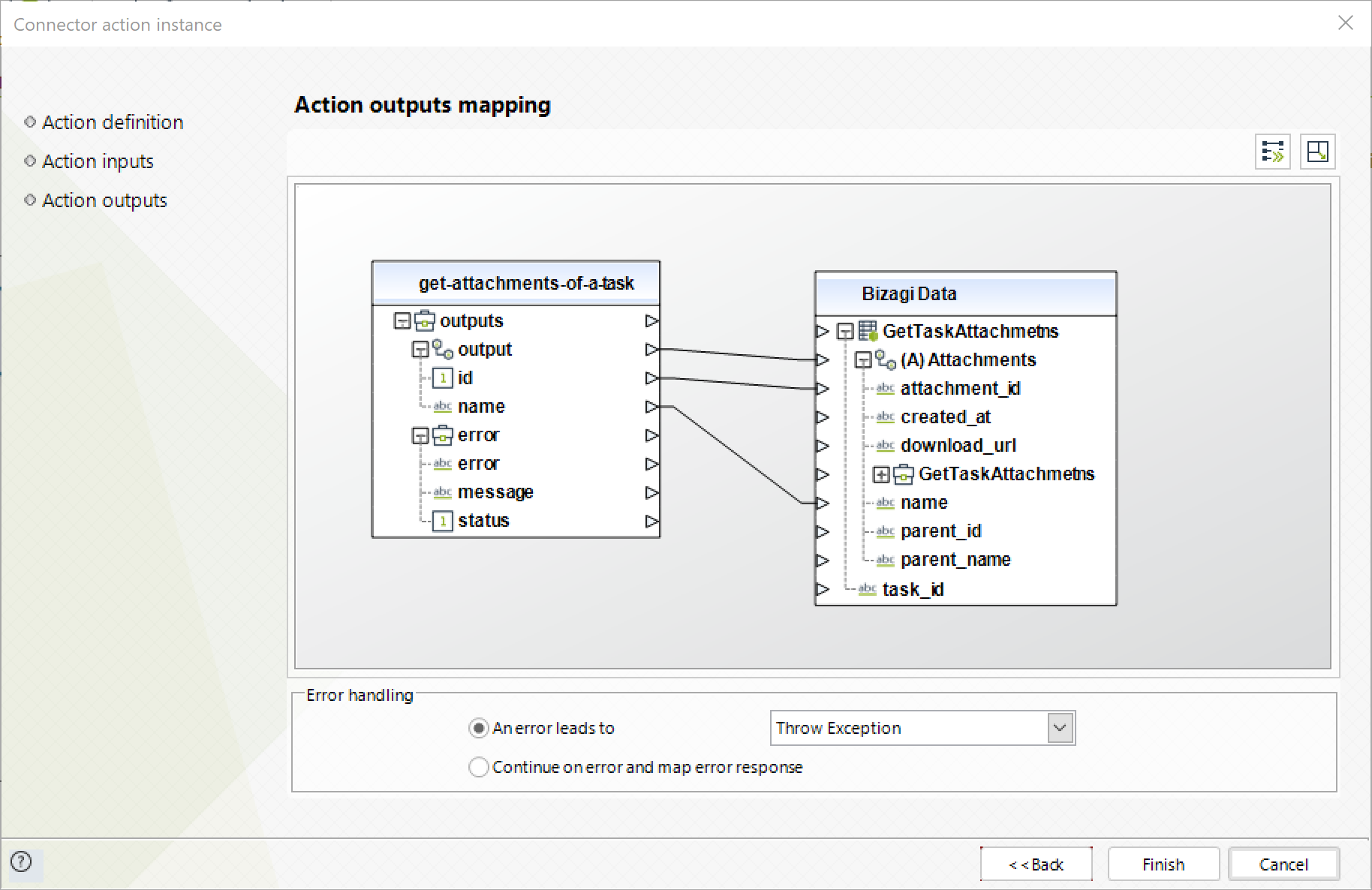
Task: Click output connector arrow of outputs row
Action: pos(651,321)
